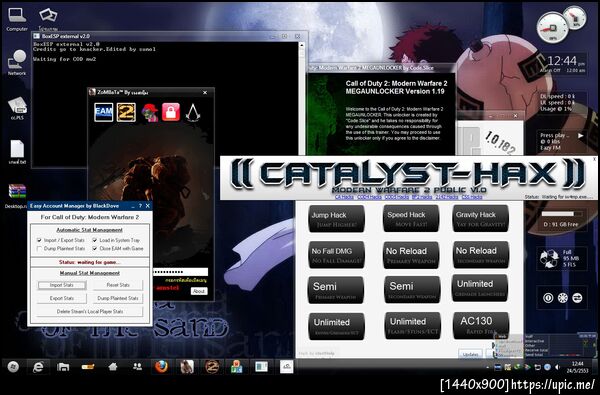
Task: Click the Assassin's Creed logo icon in ZoMBaTa
Action: [193, 113]
